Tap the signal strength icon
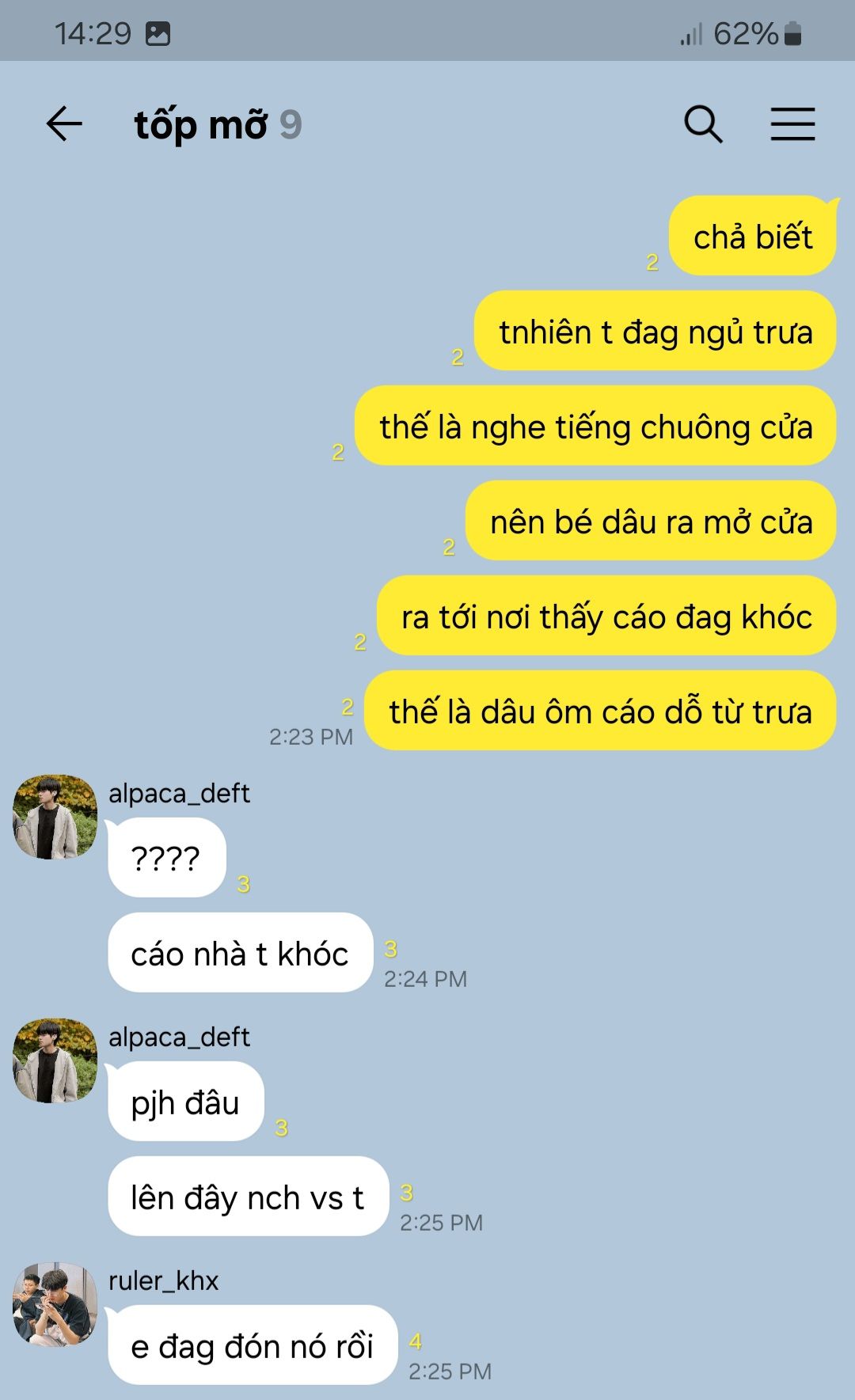Image resolution: width=855 pixels, height=1400 pixels. tap(691, 34)
